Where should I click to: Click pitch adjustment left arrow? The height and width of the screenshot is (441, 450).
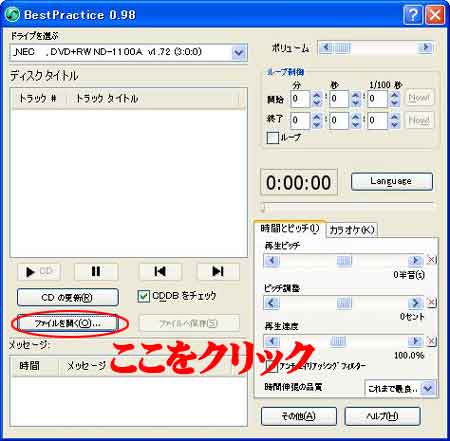272,303
